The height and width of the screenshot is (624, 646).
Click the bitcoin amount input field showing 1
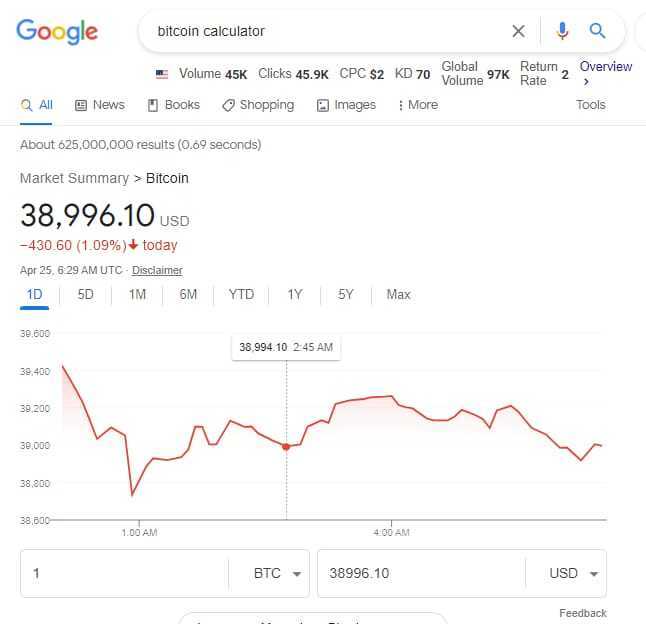tap(125, 573)
